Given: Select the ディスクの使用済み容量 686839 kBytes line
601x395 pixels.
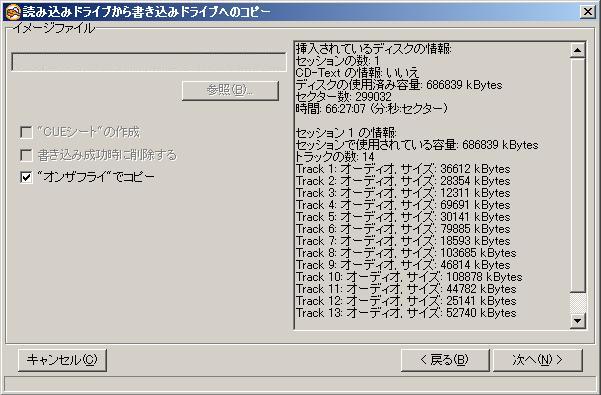Looking at the screenshot, I should (399, 85).
